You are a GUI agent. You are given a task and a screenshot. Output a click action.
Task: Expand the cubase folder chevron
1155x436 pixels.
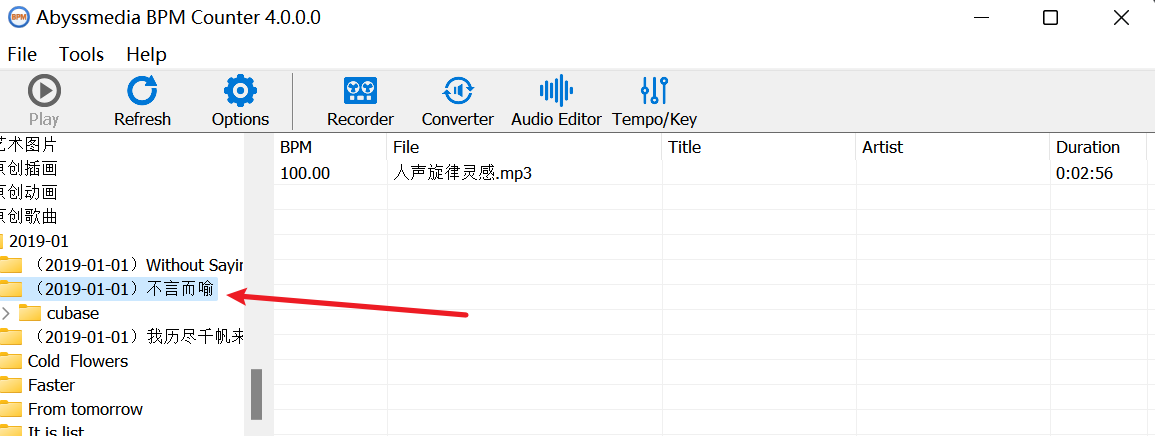[x=7, y=313]
